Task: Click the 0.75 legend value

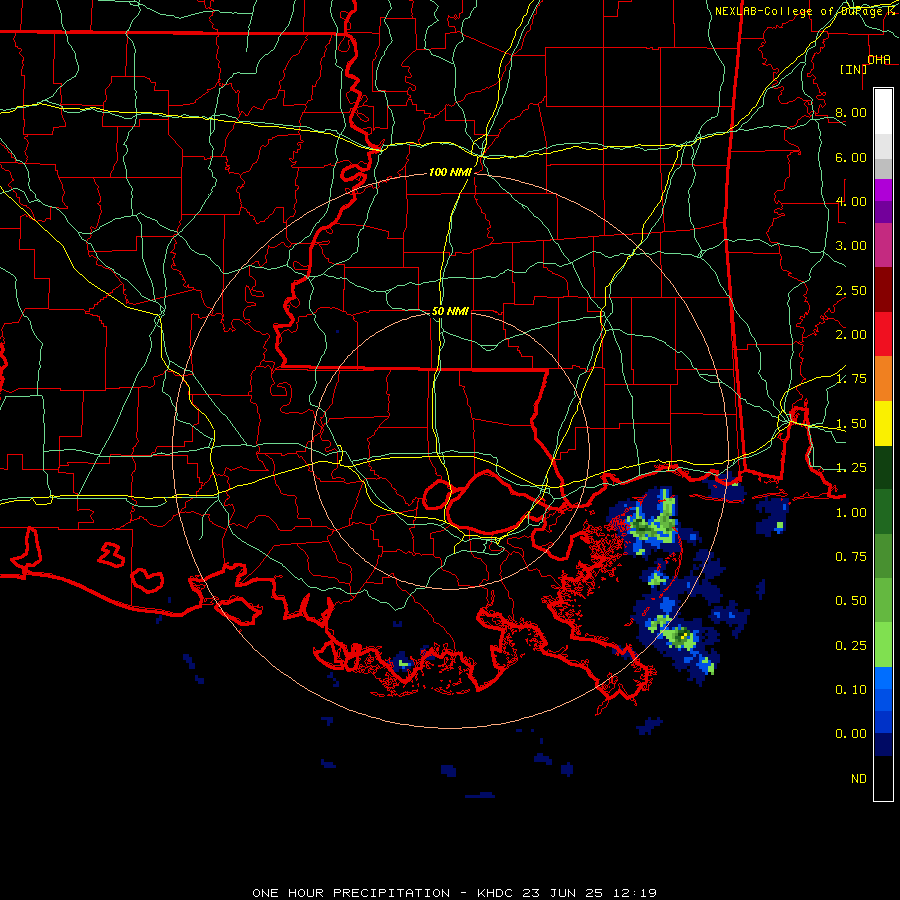Action: 851,557
